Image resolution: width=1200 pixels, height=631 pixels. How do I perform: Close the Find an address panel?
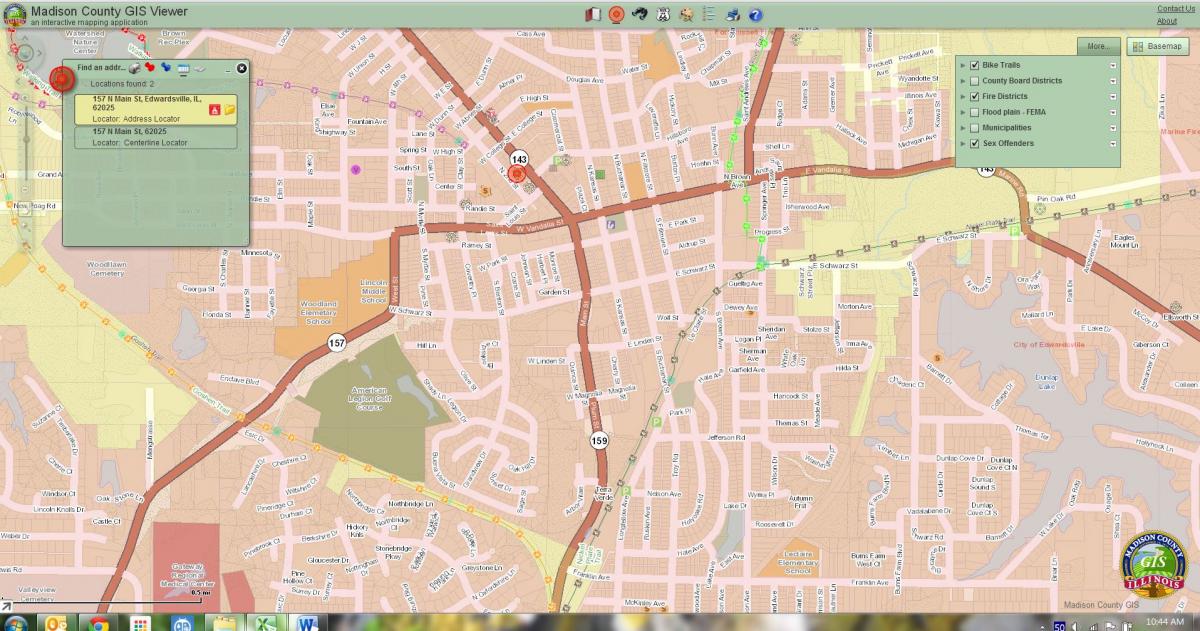pos(241,68)
